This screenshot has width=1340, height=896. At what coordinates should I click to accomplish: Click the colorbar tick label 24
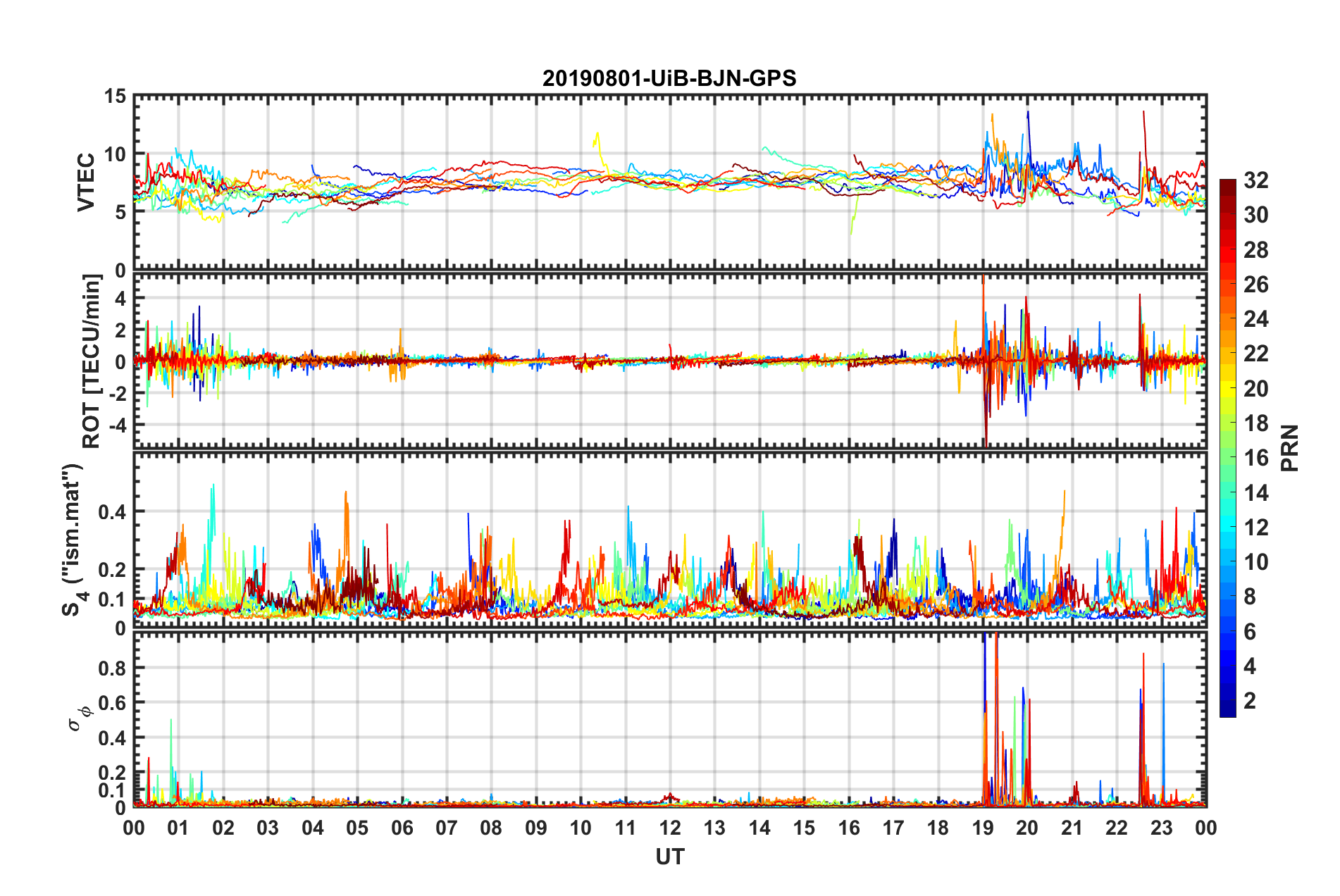tap(1256, 319)
